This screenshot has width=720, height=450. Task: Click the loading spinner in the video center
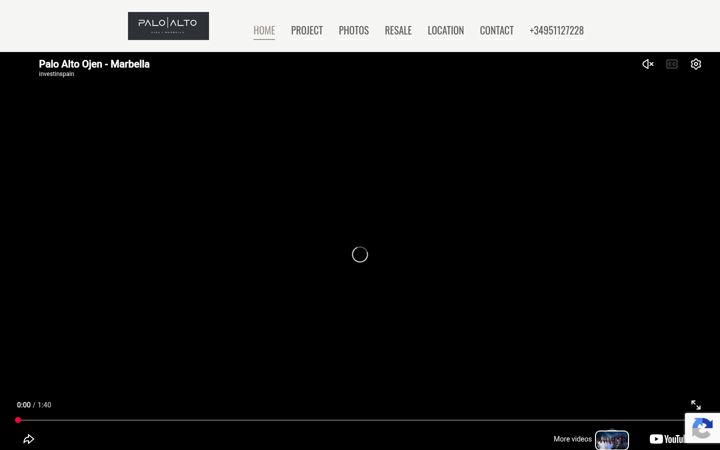(360, 254)
